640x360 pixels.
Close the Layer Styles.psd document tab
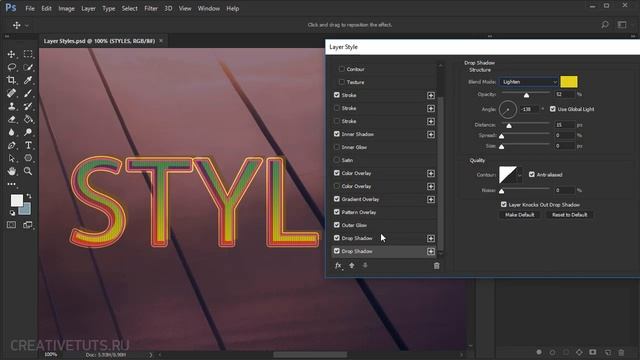pyautogui.click(x=161, y=41)
